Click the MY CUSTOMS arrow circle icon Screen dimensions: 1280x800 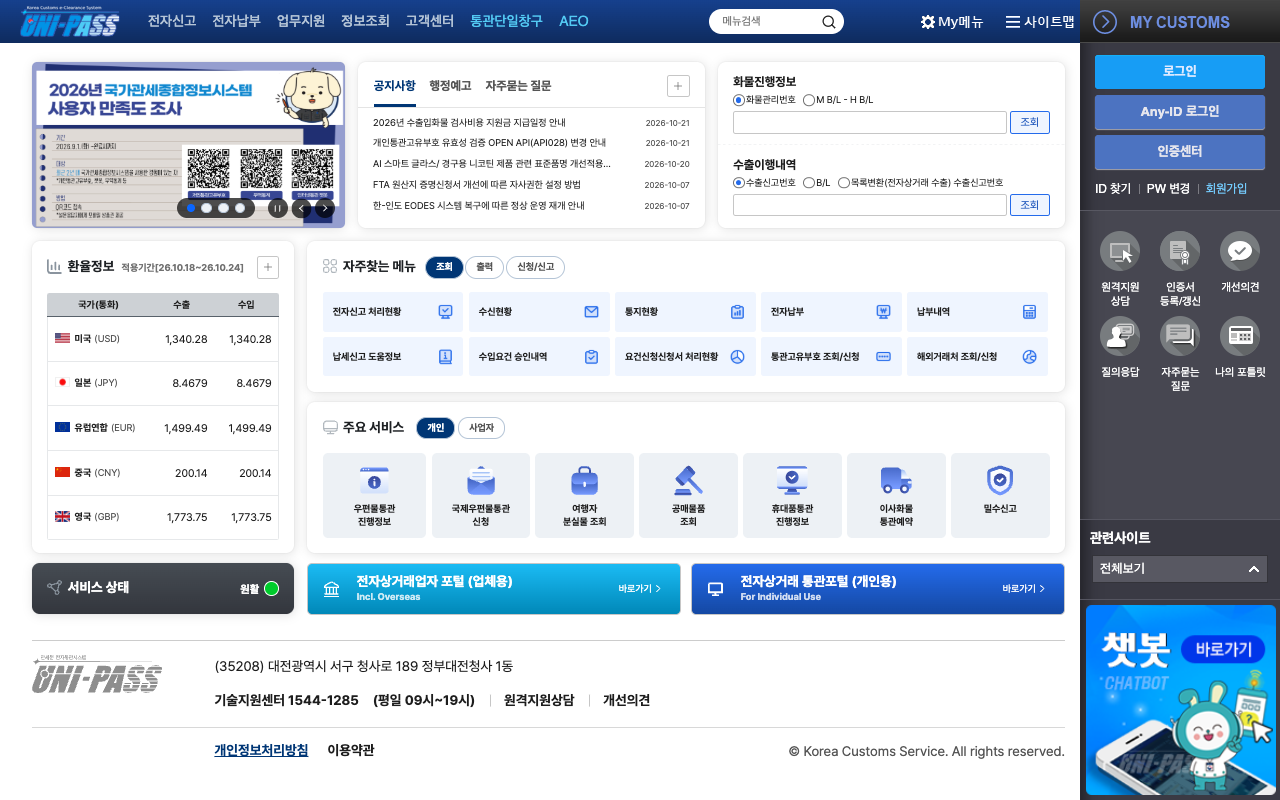[1105, 22]
